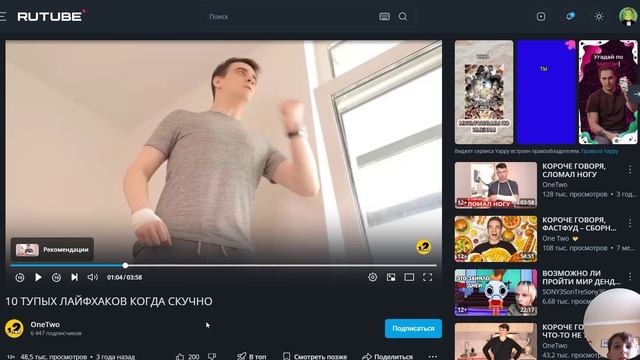Skip to the next video
This screenshot has width=640, height=360.
click(x=74, y=278)
